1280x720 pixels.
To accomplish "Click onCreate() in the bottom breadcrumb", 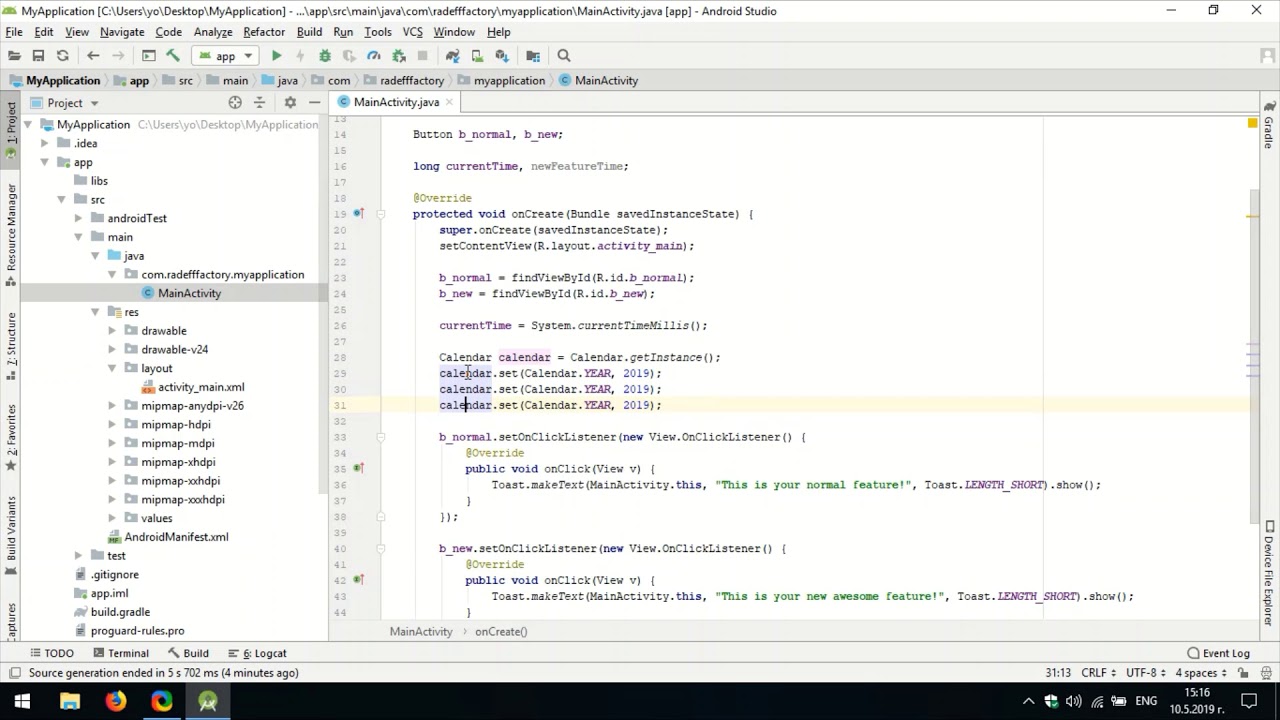I will pyautogui.click(x=501, y=632).
